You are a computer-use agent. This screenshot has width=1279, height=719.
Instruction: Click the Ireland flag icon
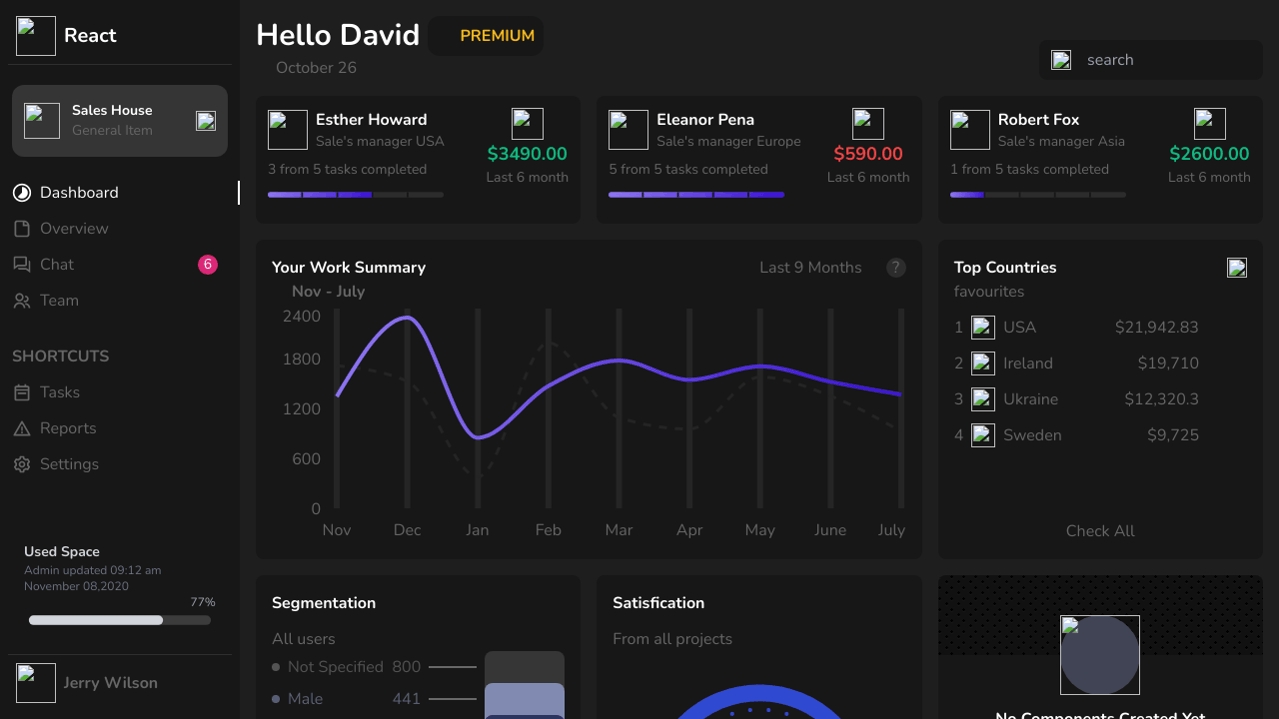tap(983, 364)
